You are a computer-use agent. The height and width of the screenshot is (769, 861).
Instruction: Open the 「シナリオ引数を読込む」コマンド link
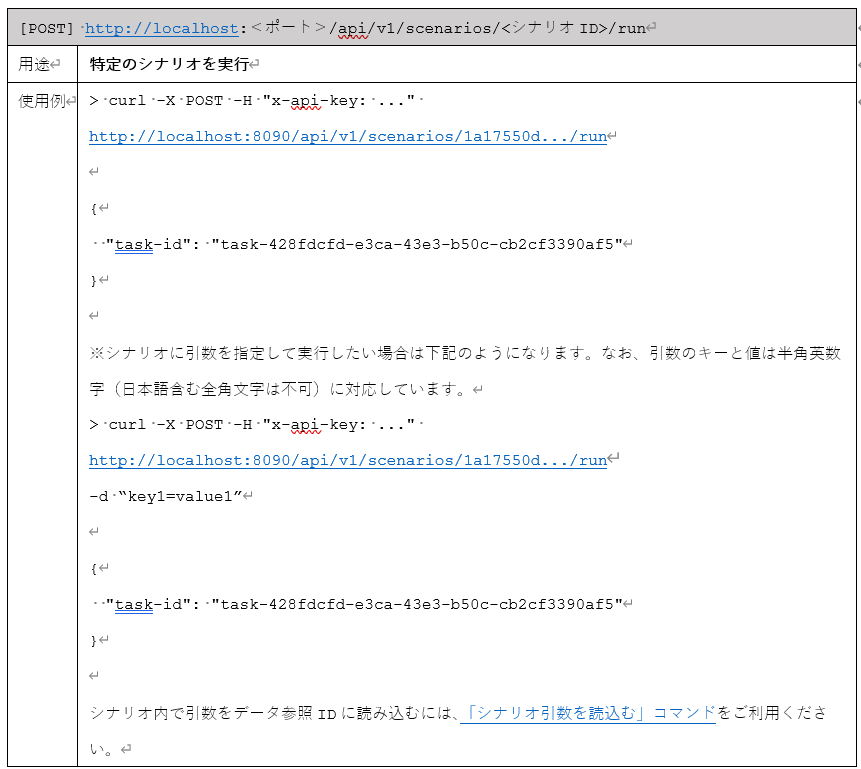[588, 713]
